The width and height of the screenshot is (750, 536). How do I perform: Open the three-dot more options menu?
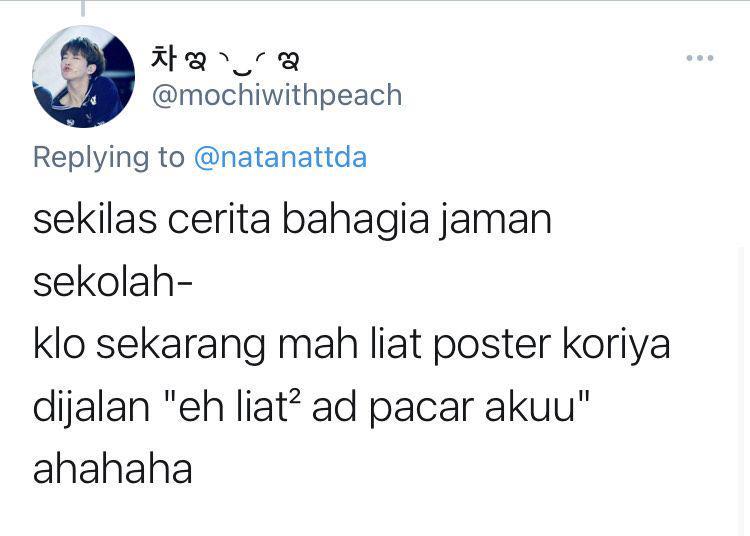click(x=700, y=58)
